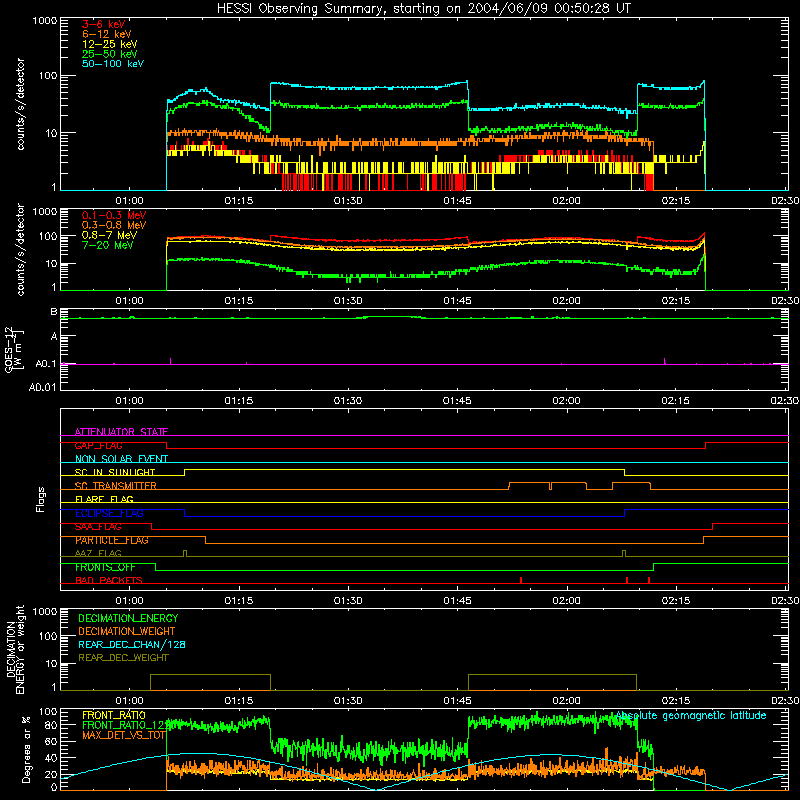Select the SC_IN_SUNLIGHT flag label
Image resolution: width=800 pixels, height=800 pixels.
[115, 472]
